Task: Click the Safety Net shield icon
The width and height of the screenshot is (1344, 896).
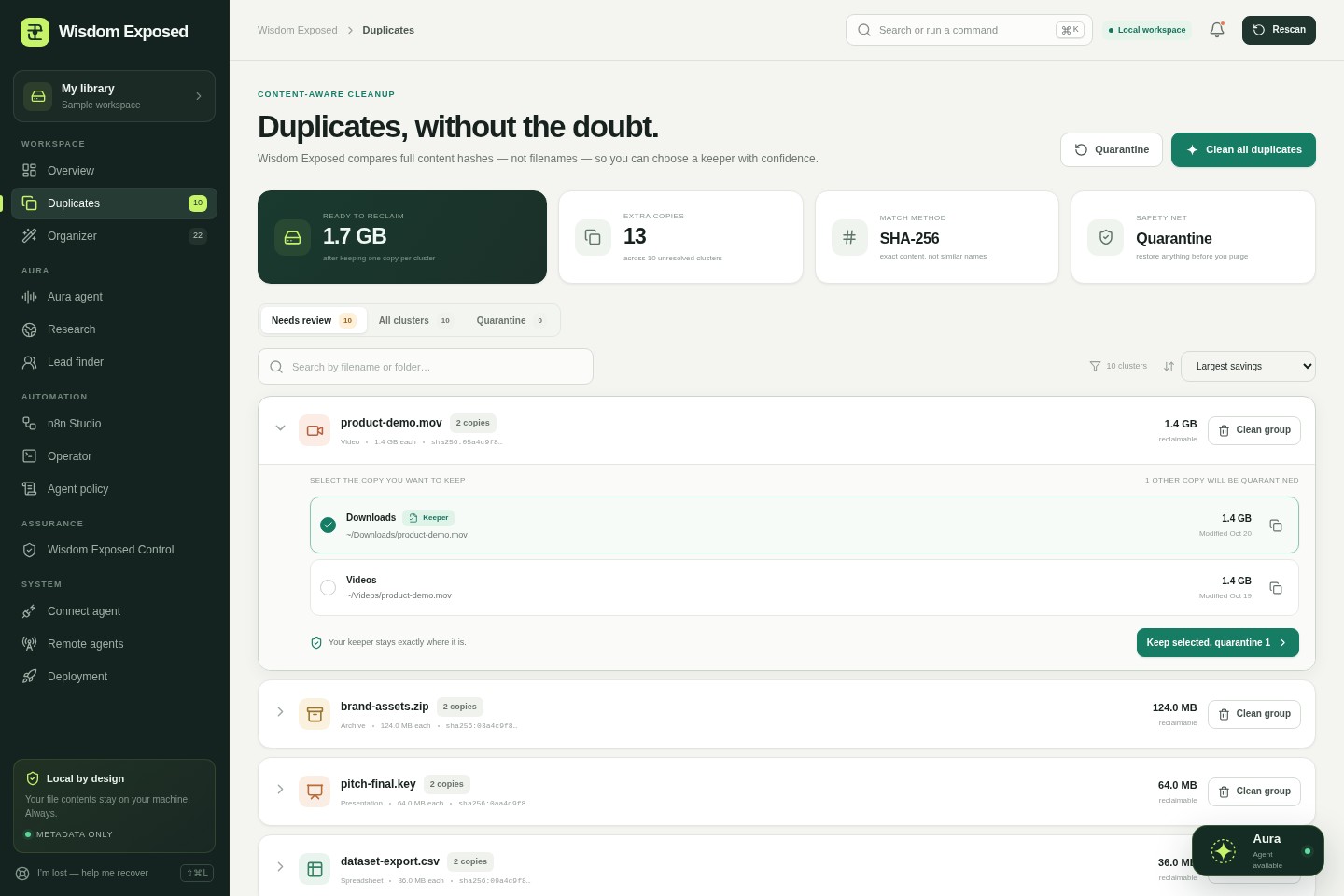Action: pyautogui.click(x=1106, y=237)
